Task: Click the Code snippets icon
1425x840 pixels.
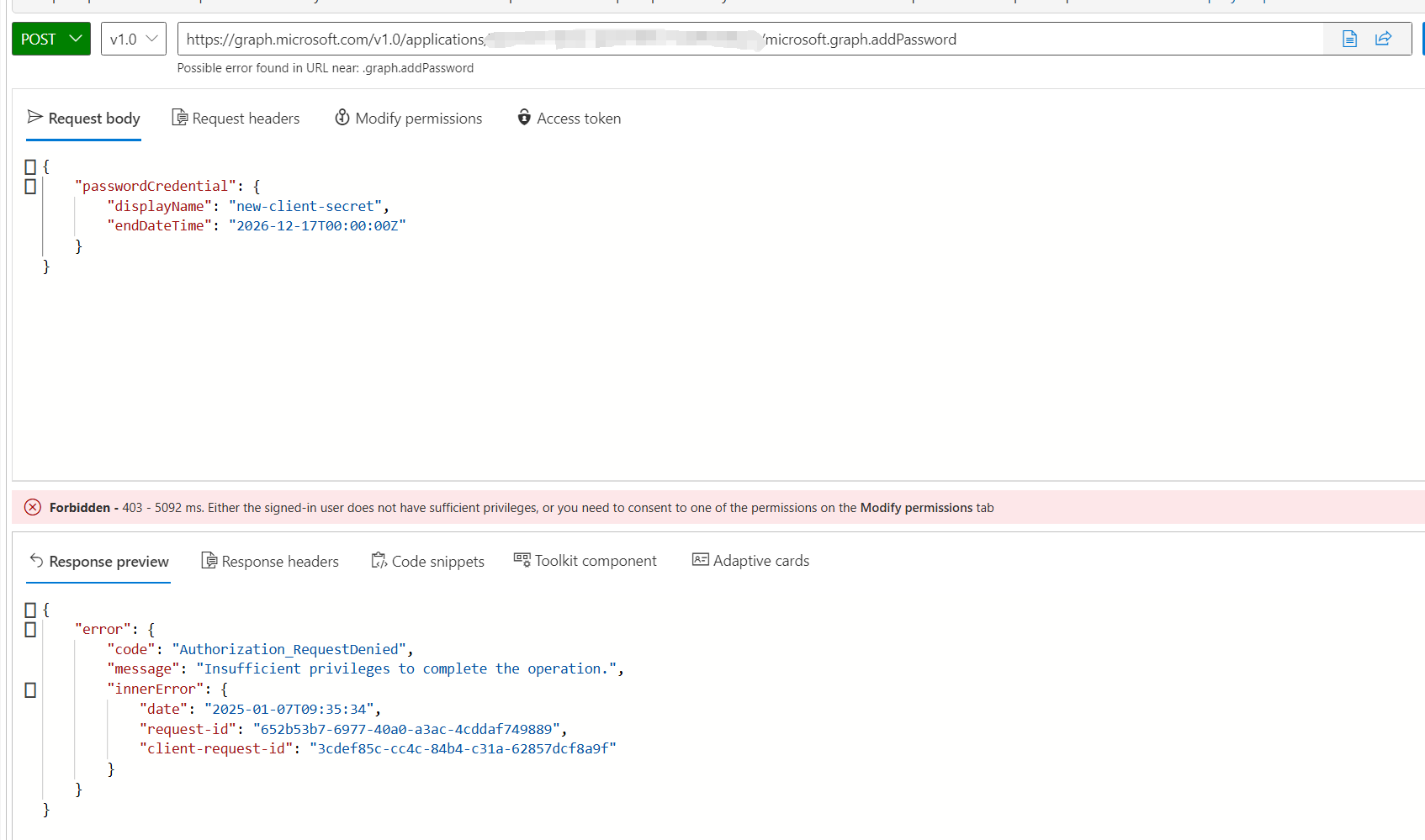Action: coord(379,560)
